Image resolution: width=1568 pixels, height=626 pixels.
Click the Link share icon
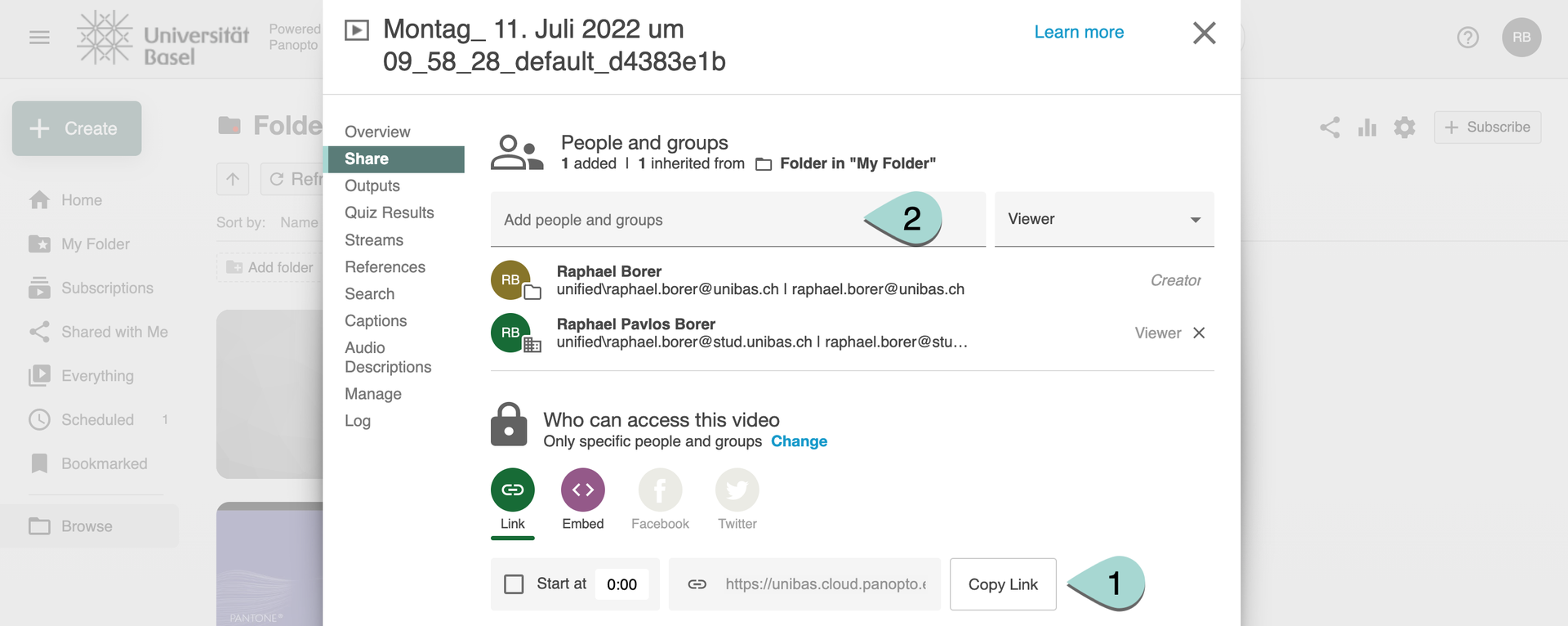tap(512, 490)
